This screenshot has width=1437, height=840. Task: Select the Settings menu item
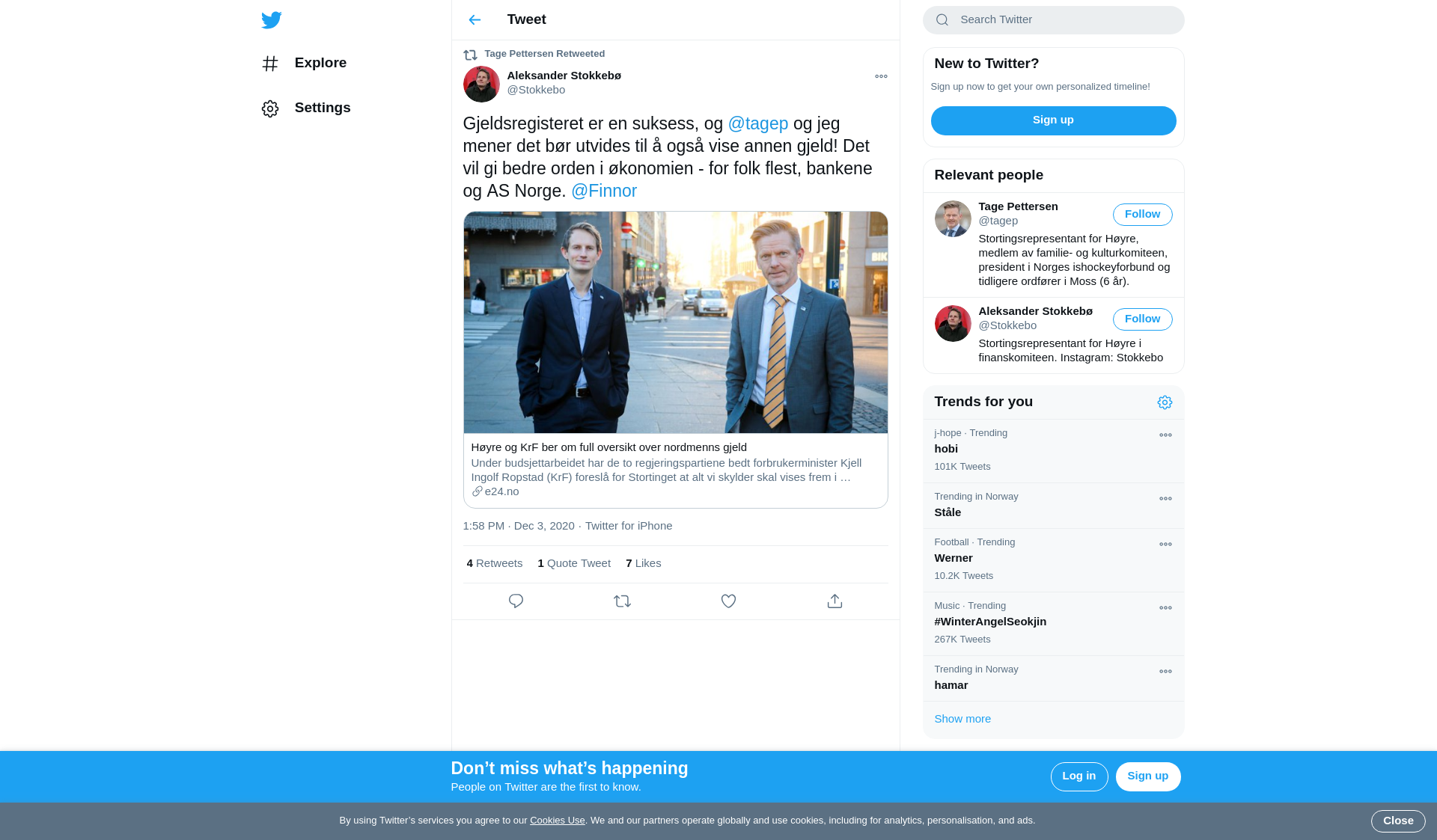306,108
